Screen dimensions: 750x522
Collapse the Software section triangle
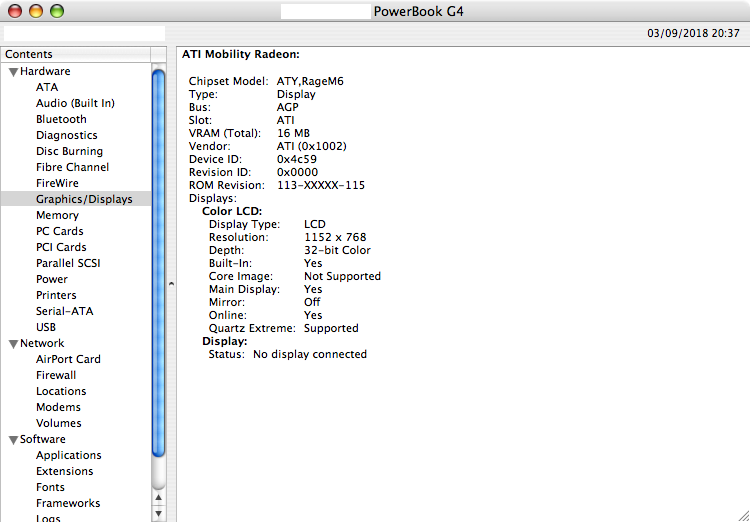14,440
